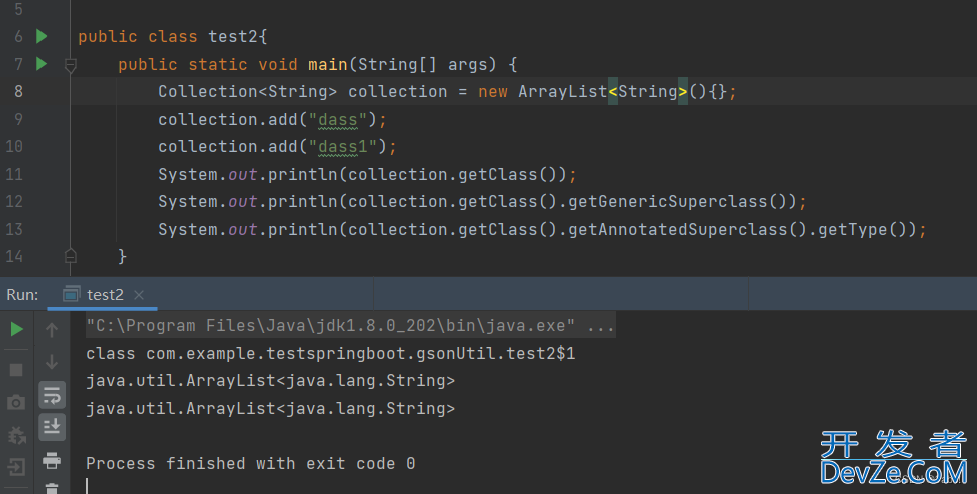The width and height of the screenshot is (977, 494).
Task: Toggle soft-wrap in the console
Action: click(52, 395)
